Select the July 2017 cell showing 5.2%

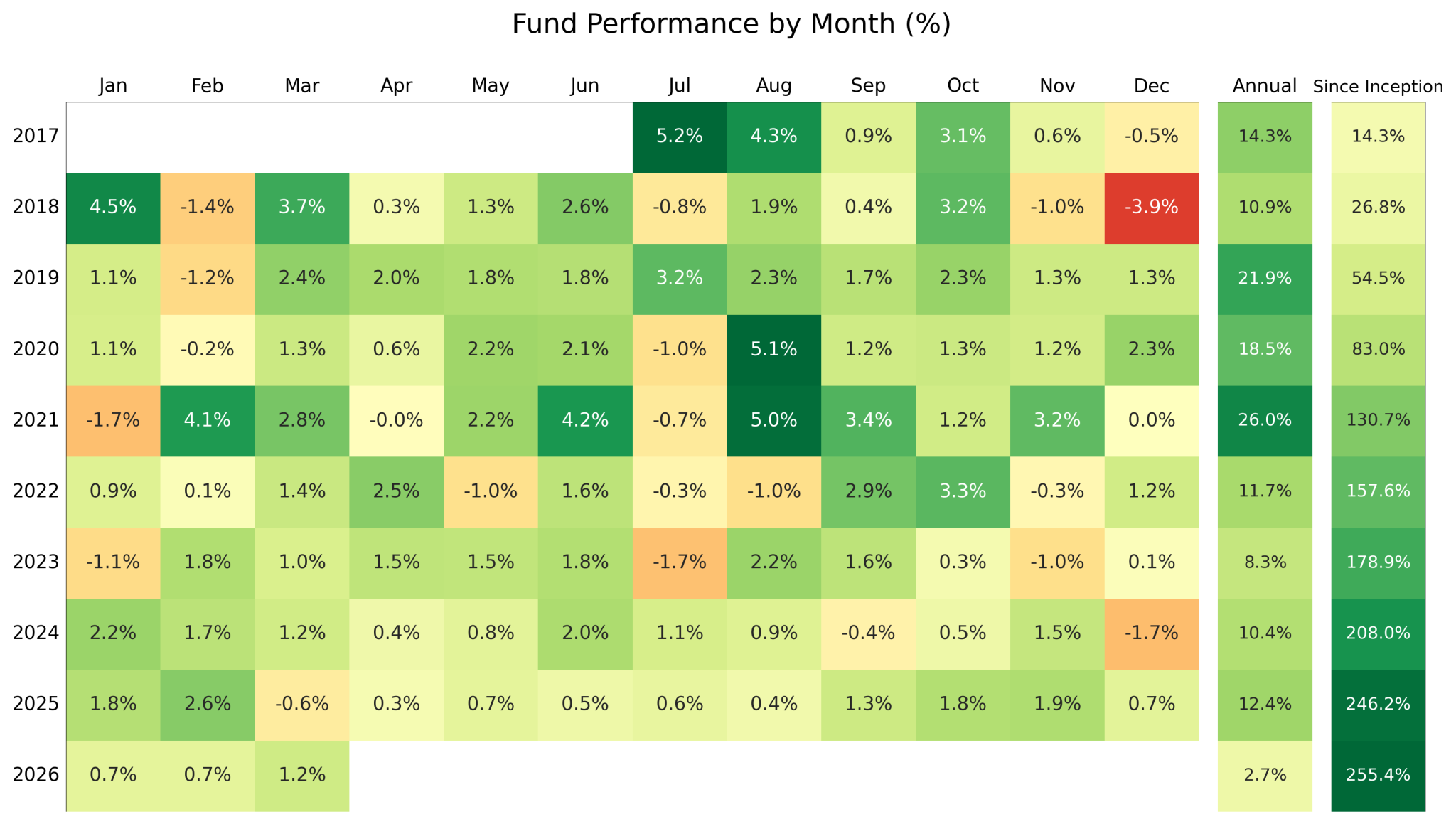[679, 137]
